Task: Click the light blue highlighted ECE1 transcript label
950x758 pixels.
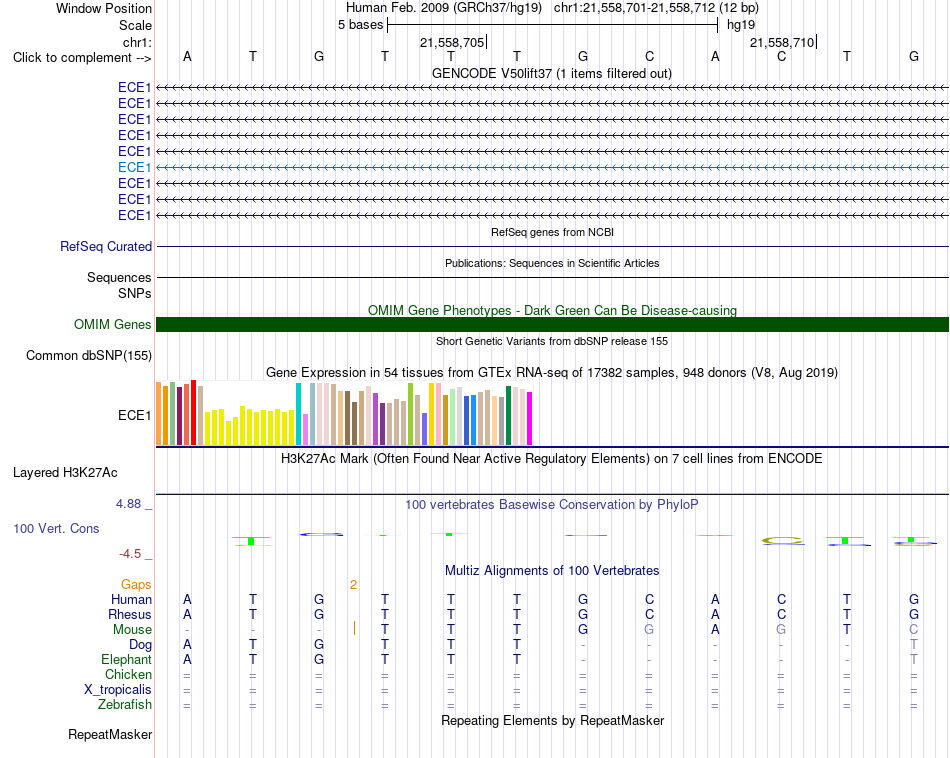Action: click(135, 167)
